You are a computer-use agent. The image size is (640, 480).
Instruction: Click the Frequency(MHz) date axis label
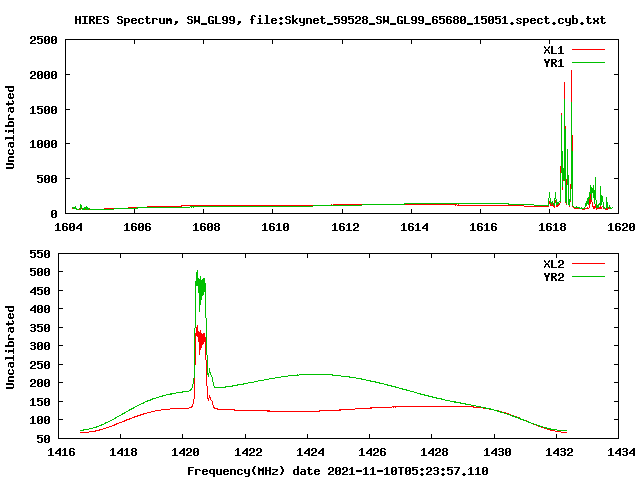point(338,471)
